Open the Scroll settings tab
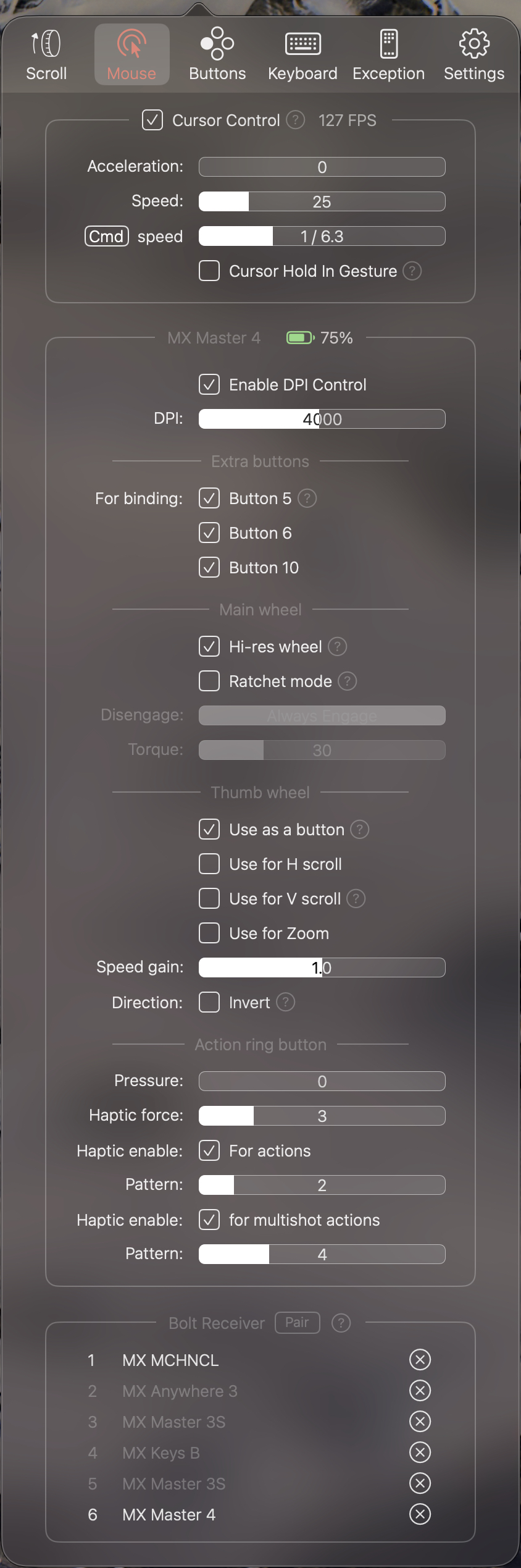This screenshot has height=1568, width=521. coord(46,56)
